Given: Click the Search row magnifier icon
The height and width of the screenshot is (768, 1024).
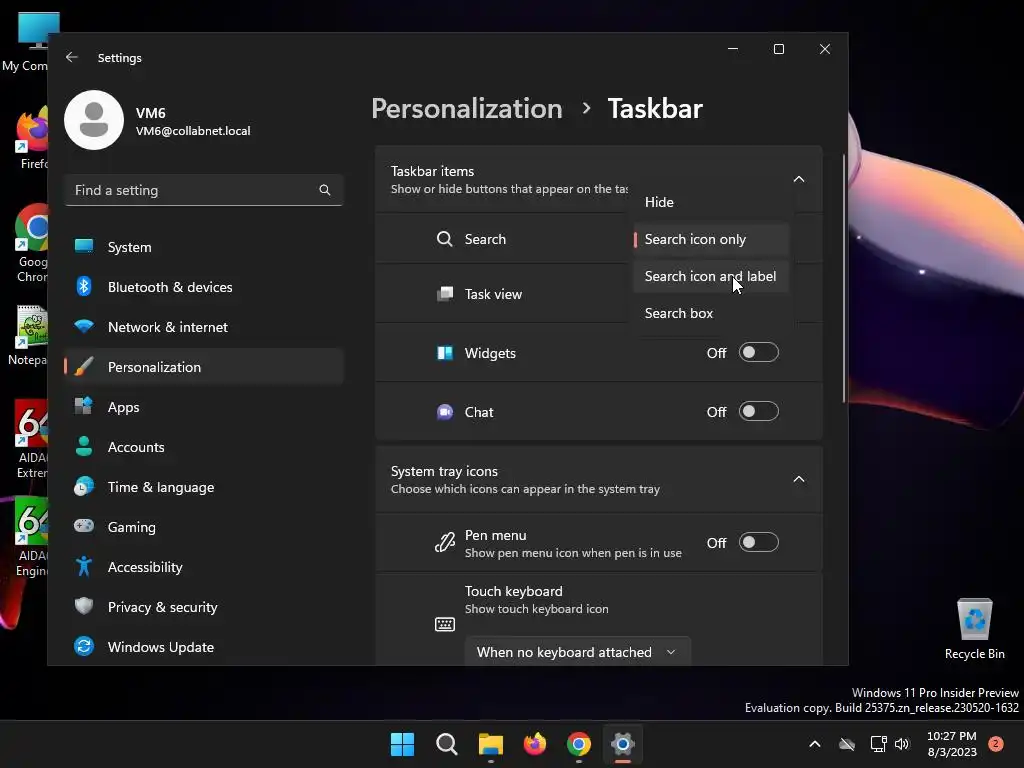Looking at the screenshot, I should pos(444,239).
